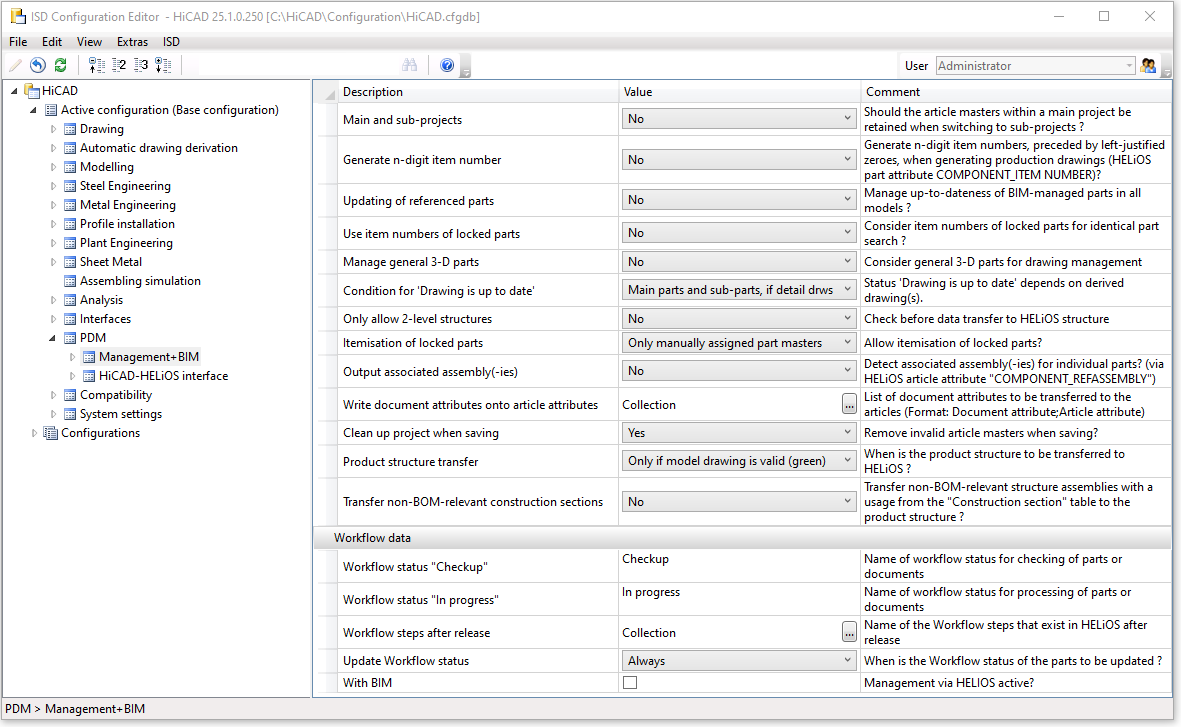This screenshot has height=727, width=1181.
Task: Expand the Automatic drawing derivation tree node
Action: pos(53,148)
